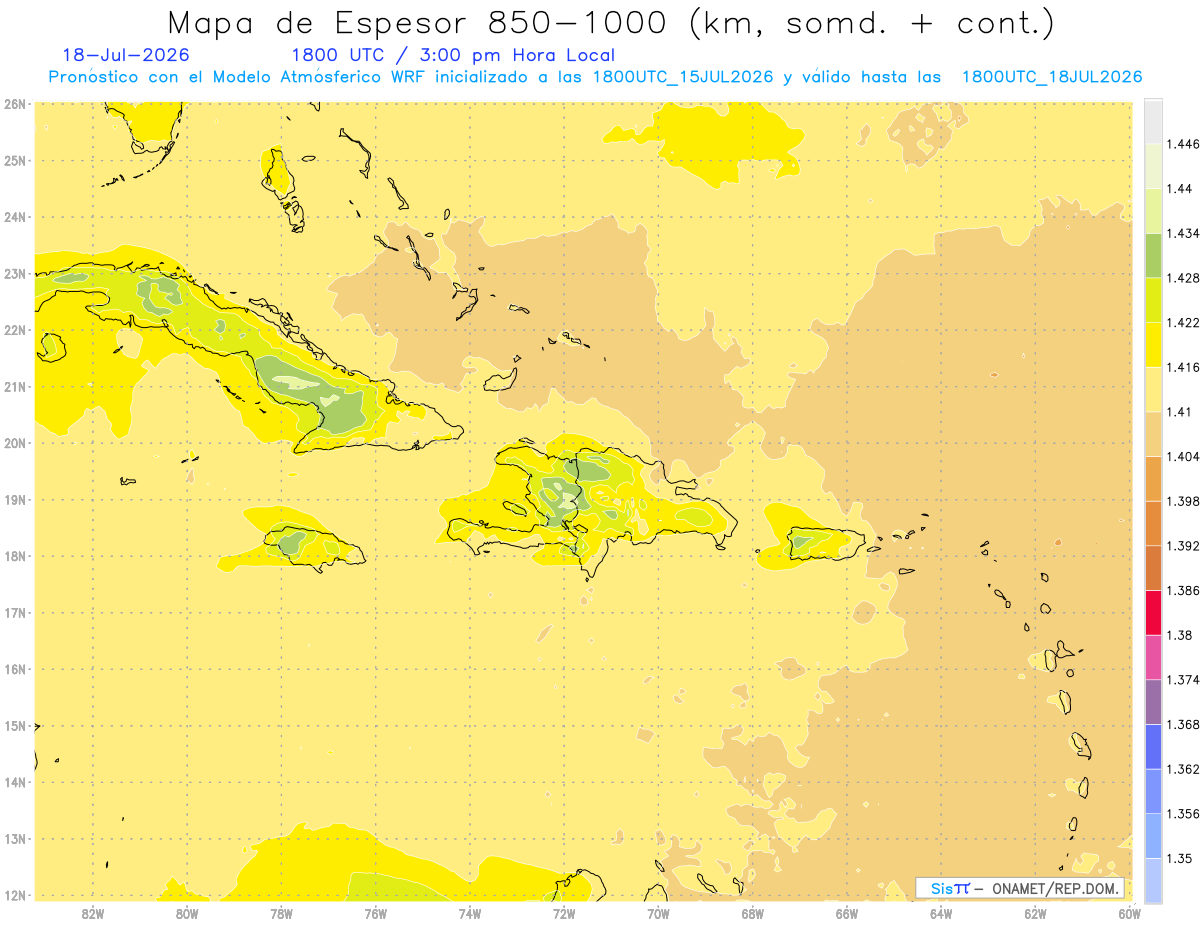Click the colorbar value "1.356"
Screen dimensions: 1200x927
point(1182,814)
